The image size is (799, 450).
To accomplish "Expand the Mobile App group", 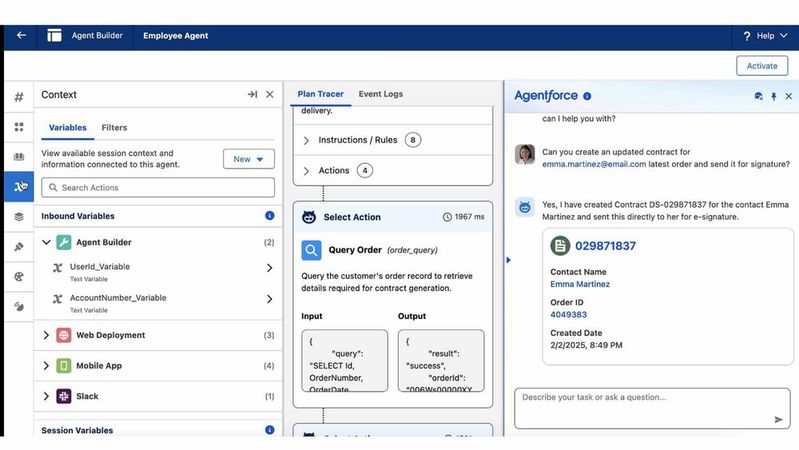I will [x=46, y=365].
